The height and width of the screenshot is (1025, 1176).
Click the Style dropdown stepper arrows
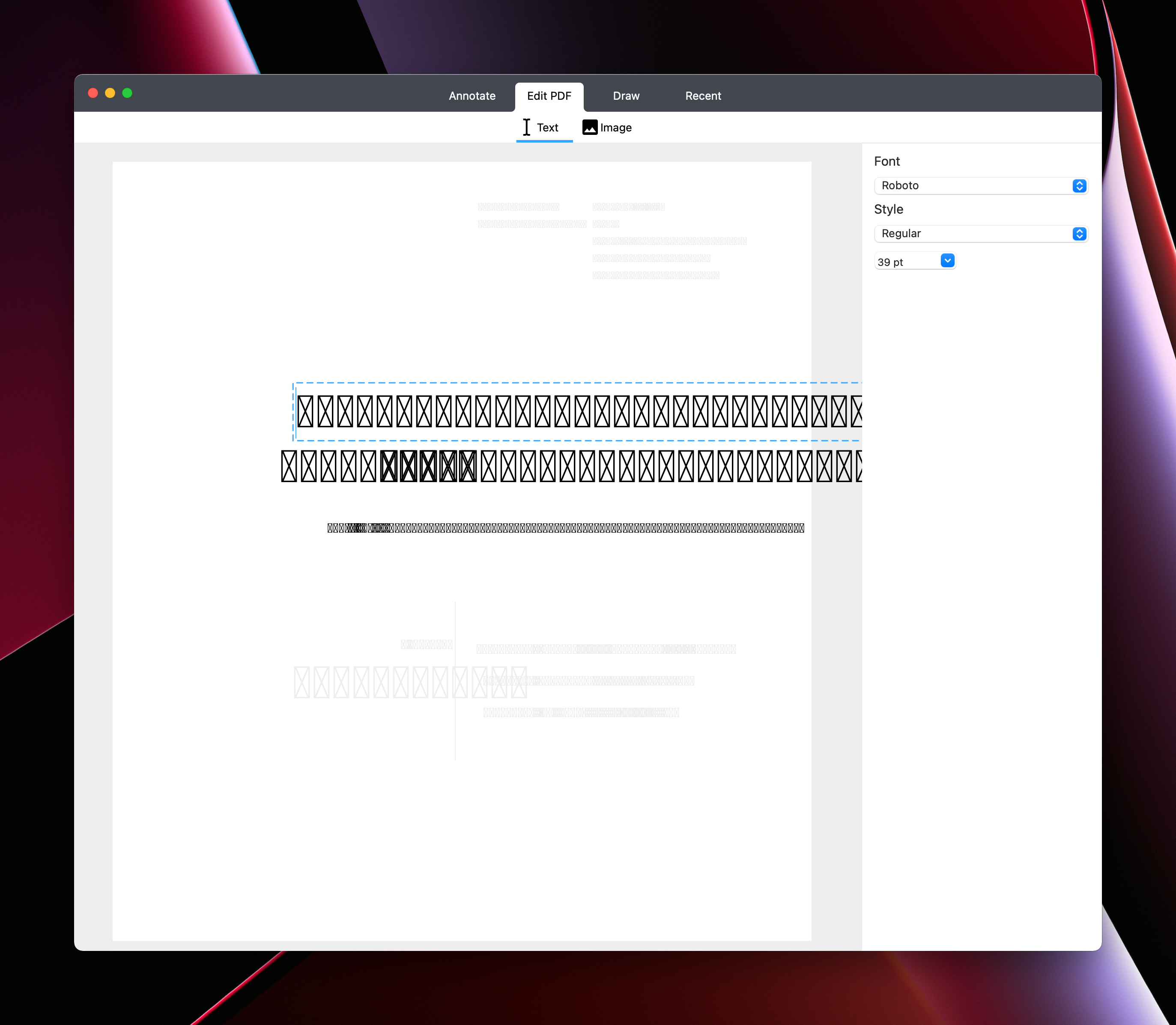click(x=1079, y=234)
